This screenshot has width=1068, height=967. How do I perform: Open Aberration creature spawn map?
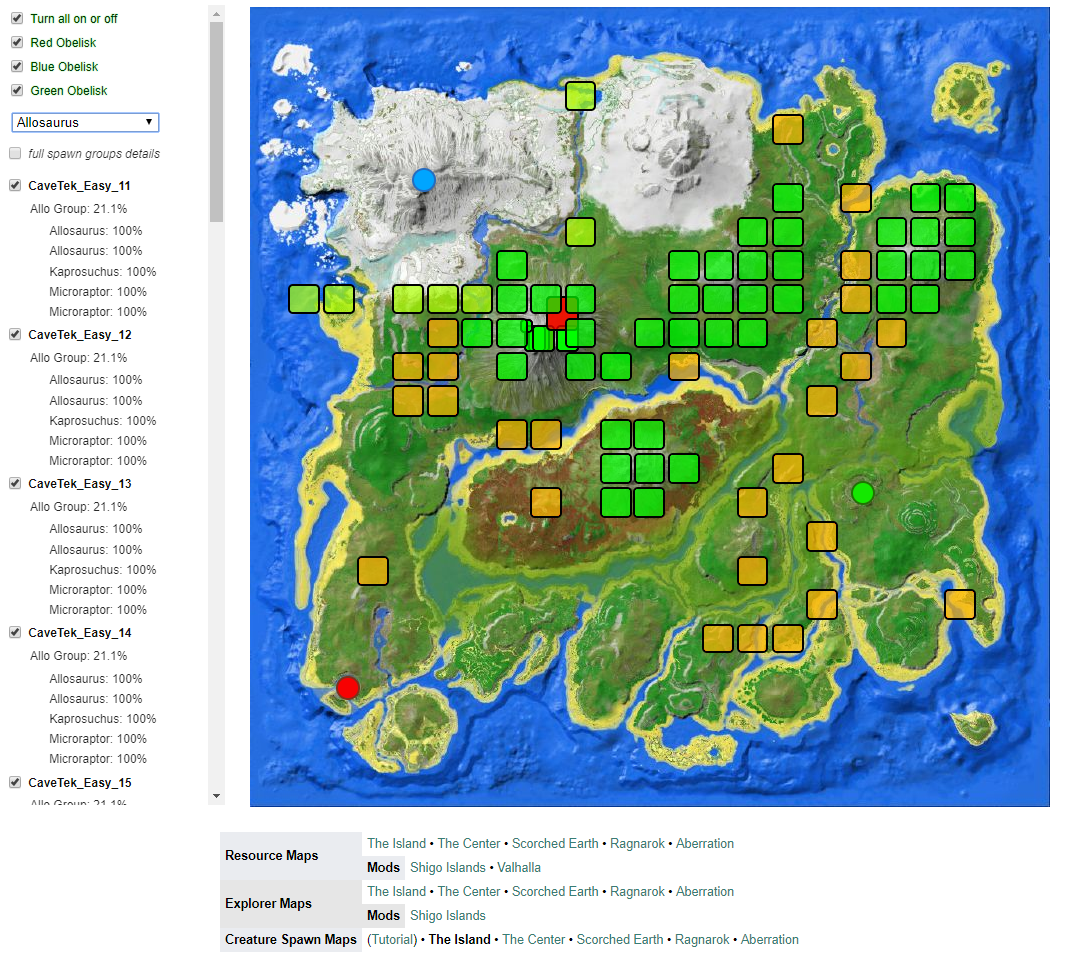770,940
